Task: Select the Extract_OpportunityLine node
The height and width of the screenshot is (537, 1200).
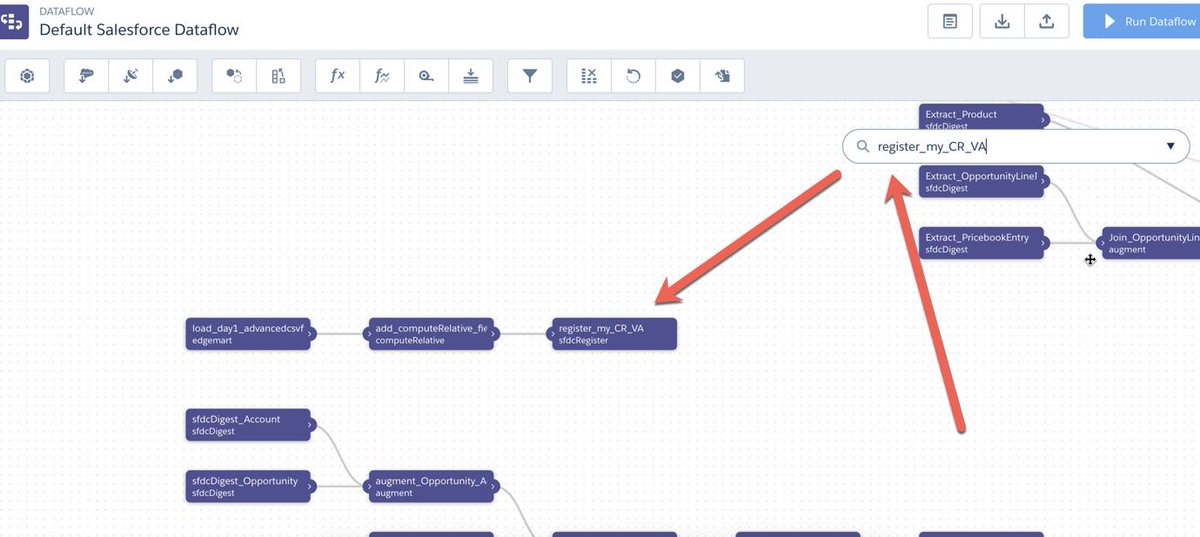Action: [981, 182]
